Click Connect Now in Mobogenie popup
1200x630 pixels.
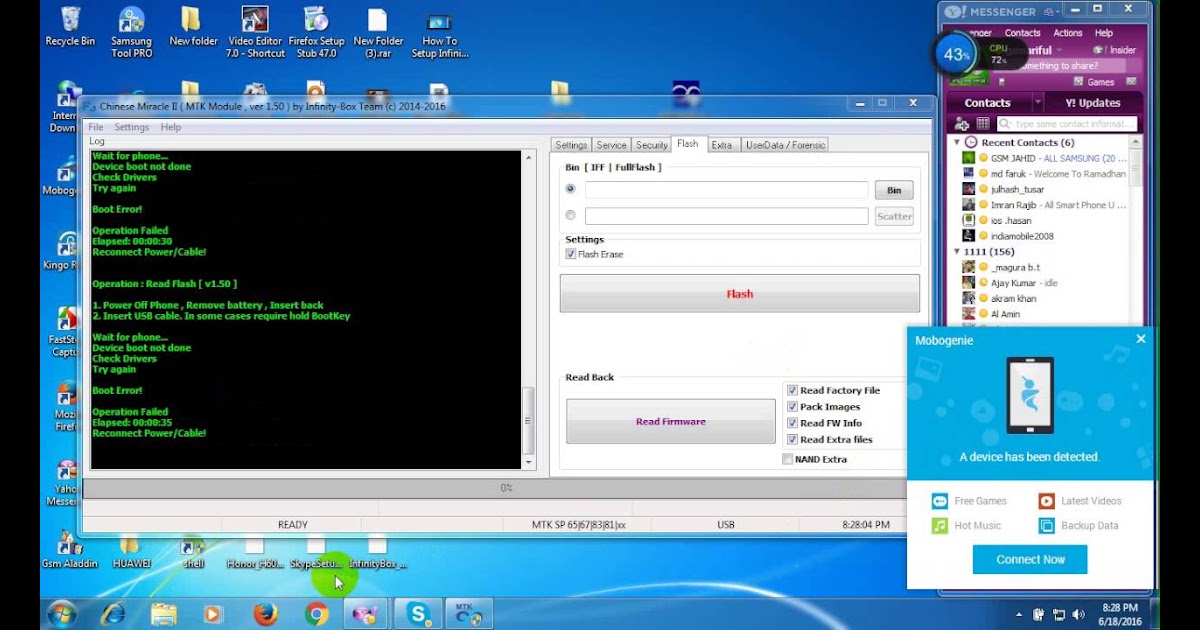tap(1030, 559)
